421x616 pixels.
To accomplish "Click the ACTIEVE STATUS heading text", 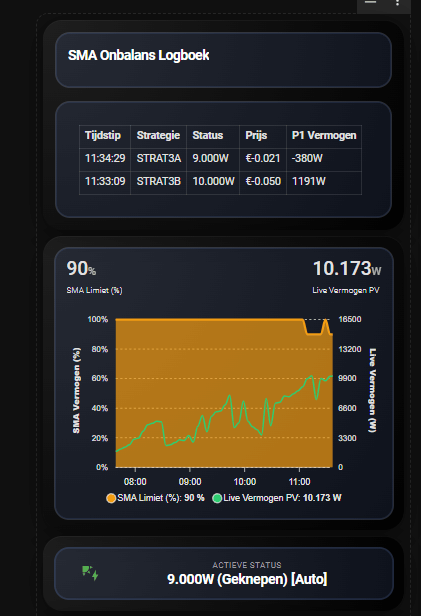I will point(247,565).
